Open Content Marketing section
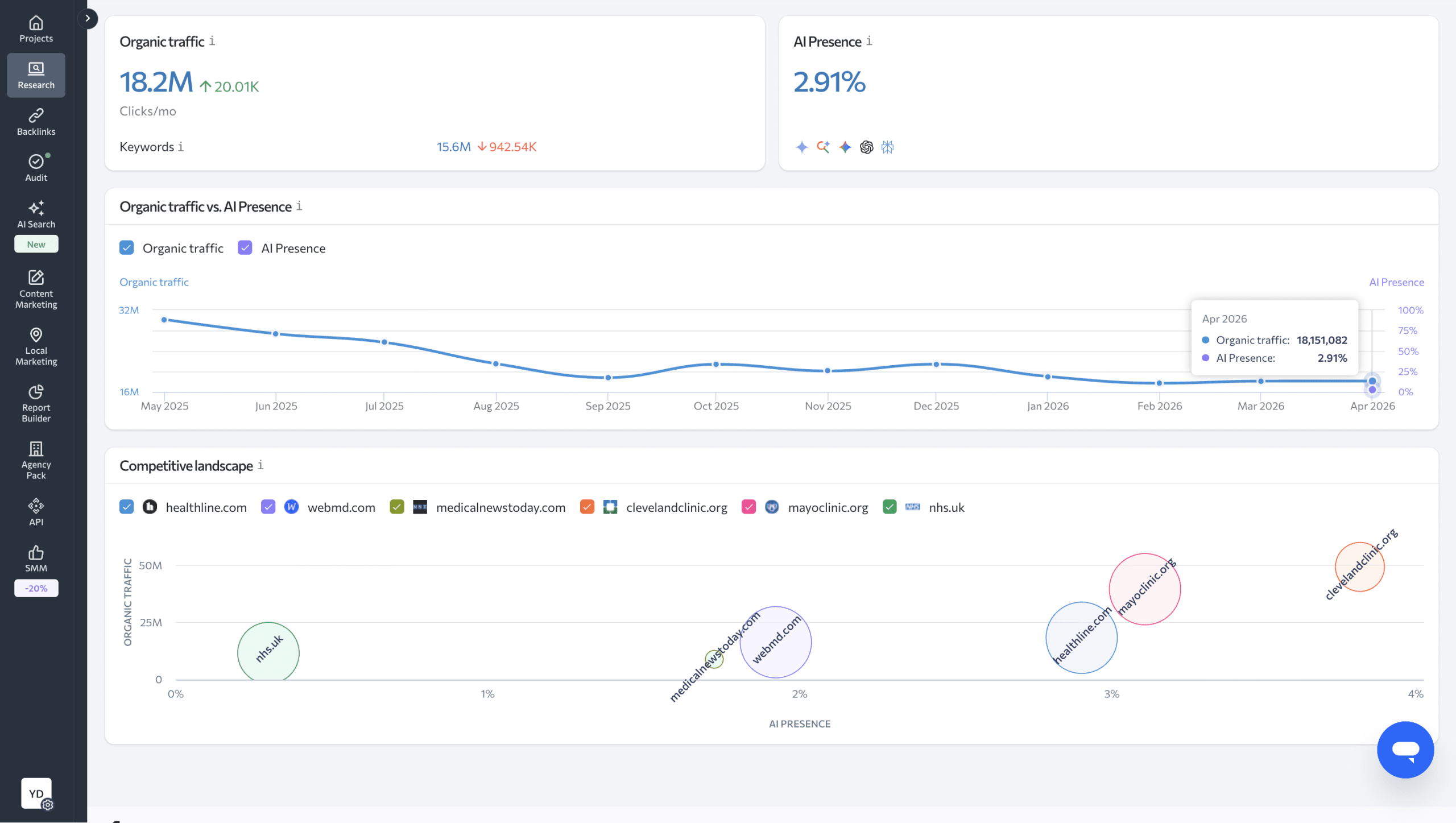The image size is (1456, 823). coord(36,290)
